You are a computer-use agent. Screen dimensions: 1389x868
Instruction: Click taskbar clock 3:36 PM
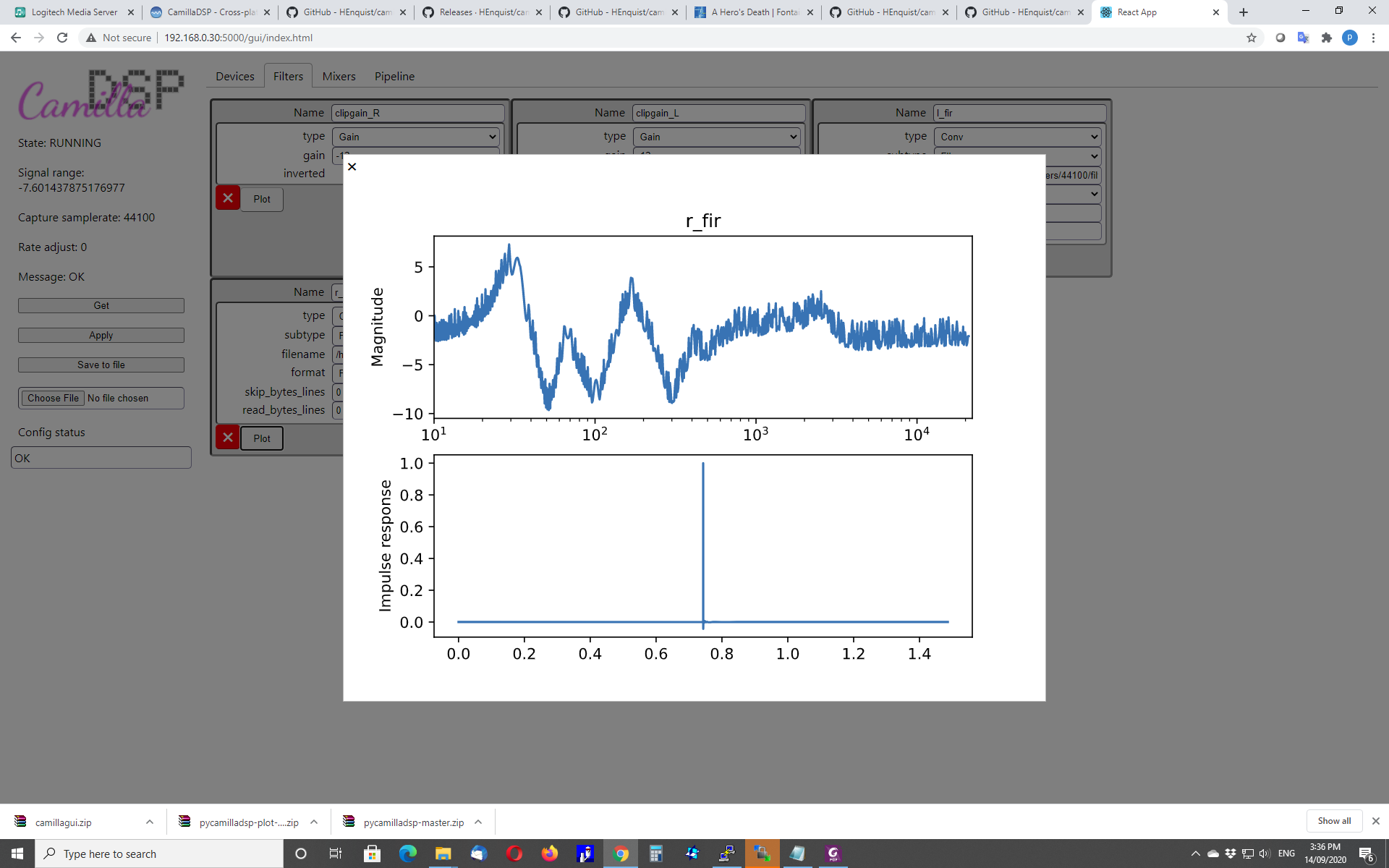click(x=1325, y=854)
